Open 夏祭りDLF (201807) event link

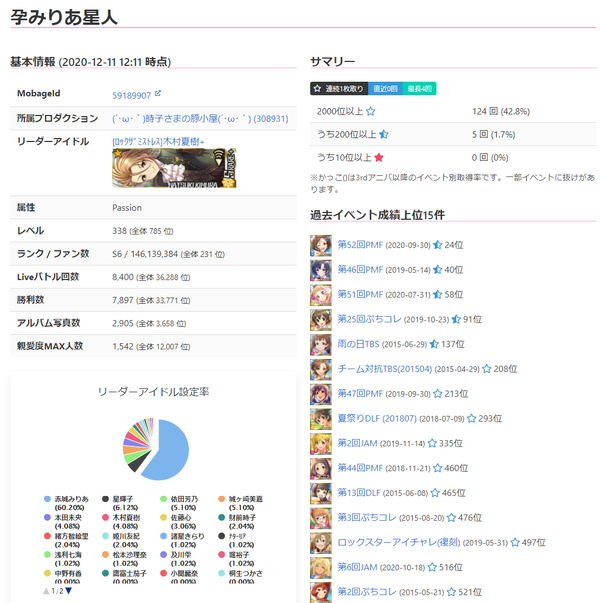pyautogui.click(x=377, y=419)
